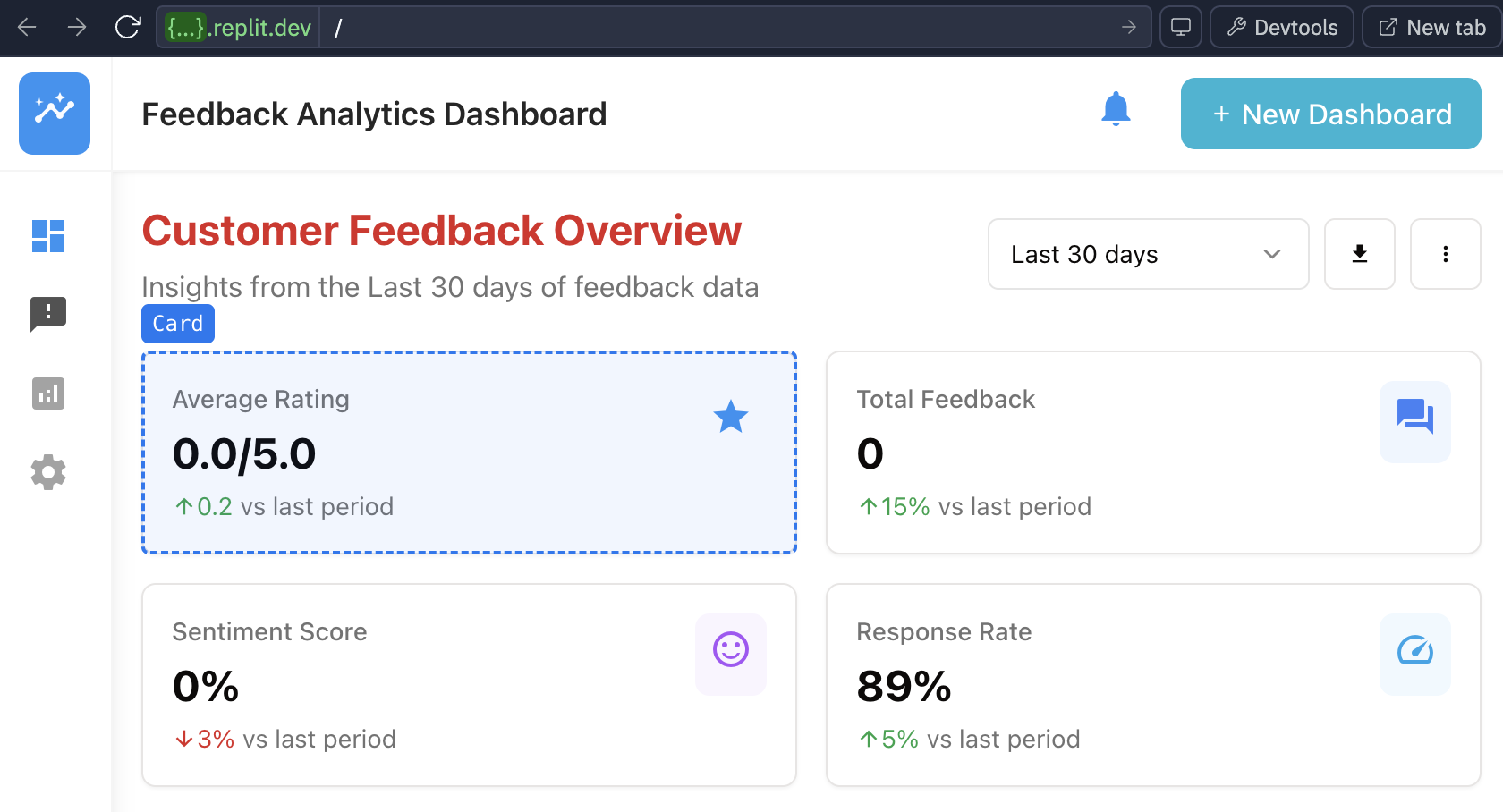Open the bar chart reports sidebar icon
The height and width of the screenshot is (812, 1503).
pos(48,393)
